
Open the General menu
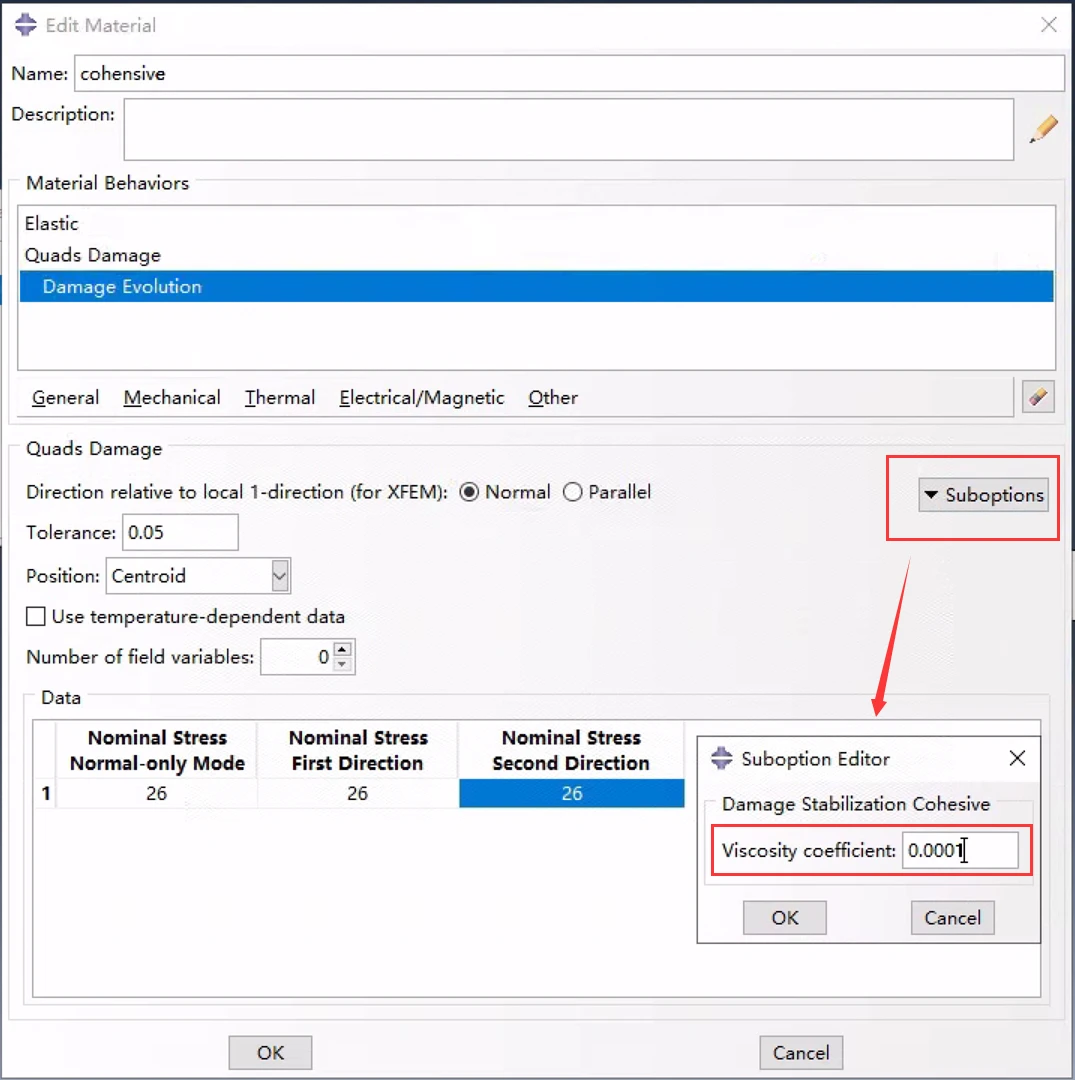[x=65, y=397]
